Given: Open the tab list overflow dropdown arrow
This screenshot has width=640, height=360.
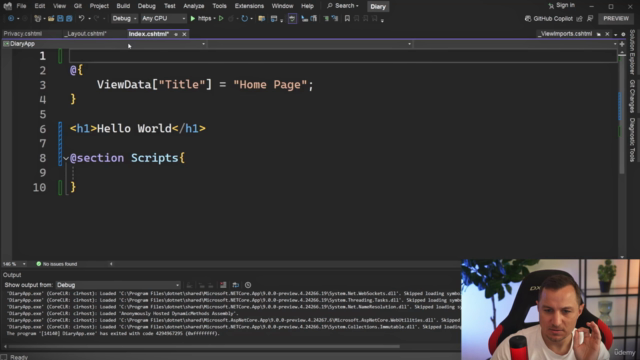Looking at the screenshot, I should 616,35.
